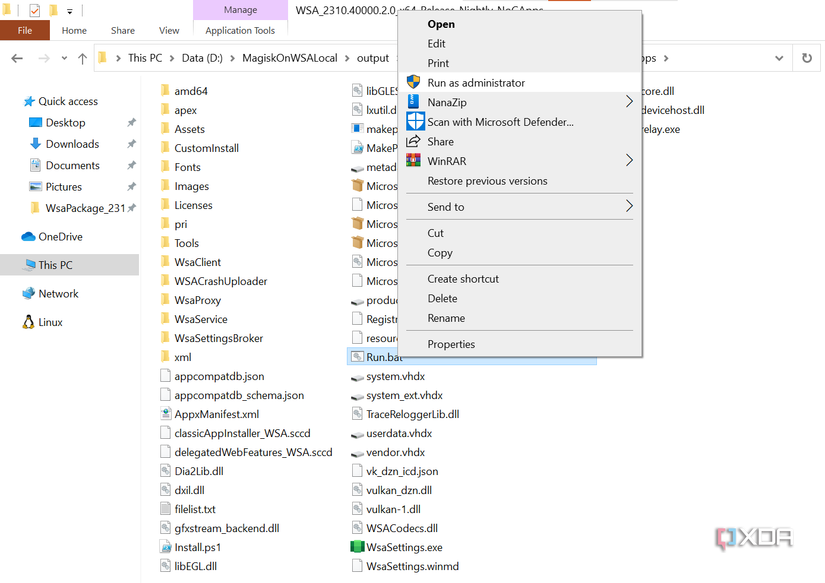Select Rename in the context menu
Image resolution: width=825 pixels, height=583 pixels.
tap(446, 318)
